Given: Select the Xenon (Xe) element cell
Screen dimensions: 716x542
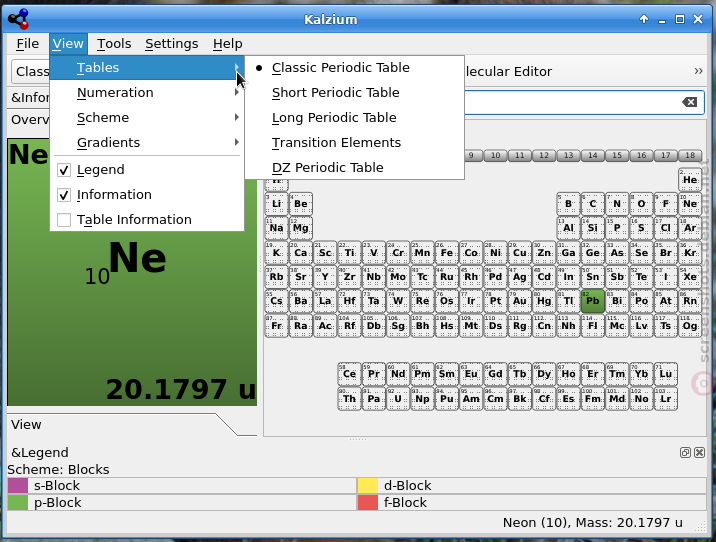Looking at the screenshot, I should click(x=690, y=277).
